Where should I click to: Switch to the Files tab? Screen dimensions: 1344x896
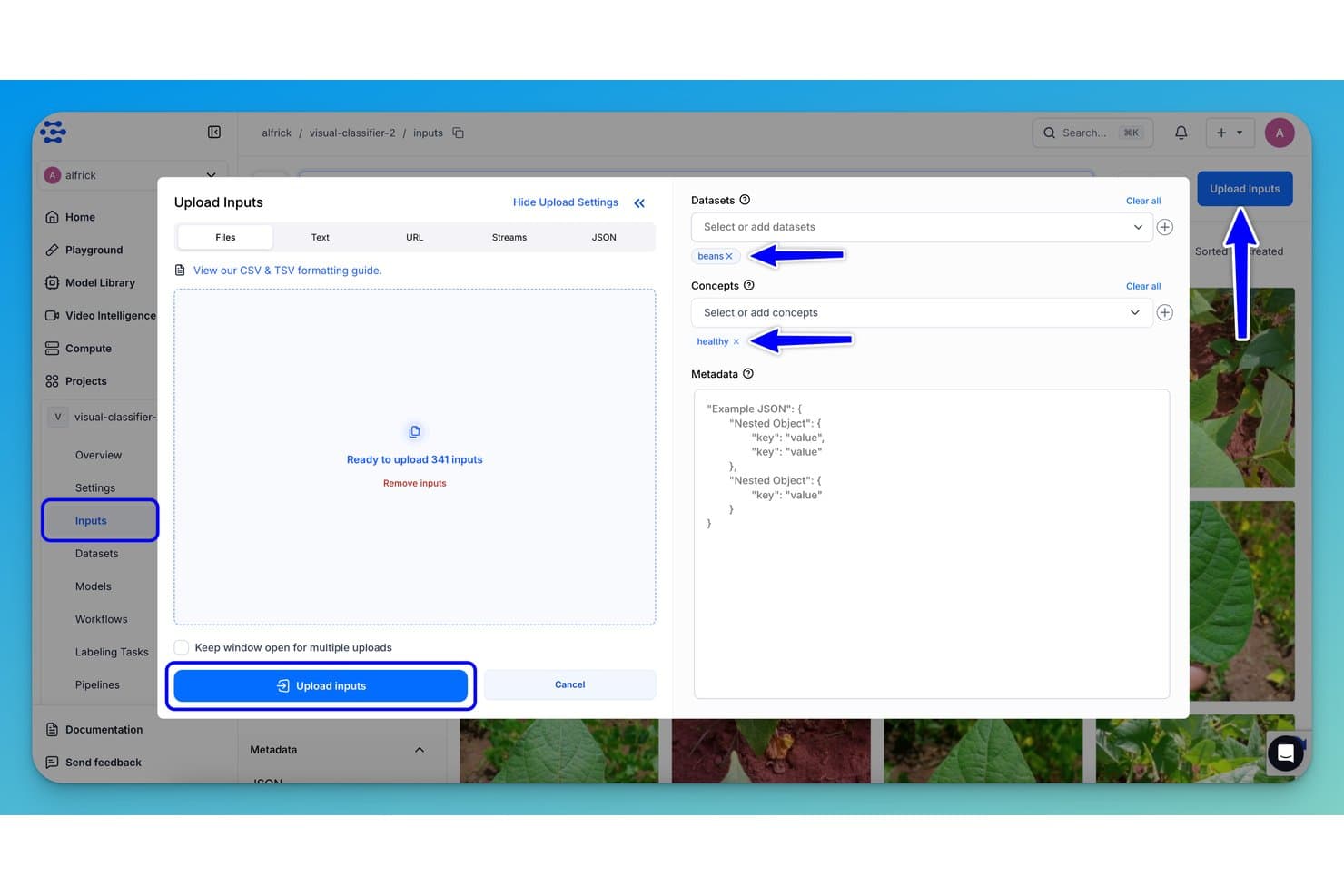pos(225,237)
